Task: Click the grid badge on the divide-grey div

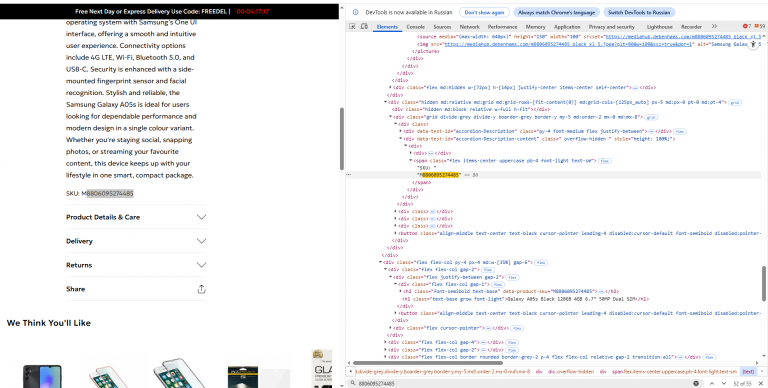Action: 651,118
